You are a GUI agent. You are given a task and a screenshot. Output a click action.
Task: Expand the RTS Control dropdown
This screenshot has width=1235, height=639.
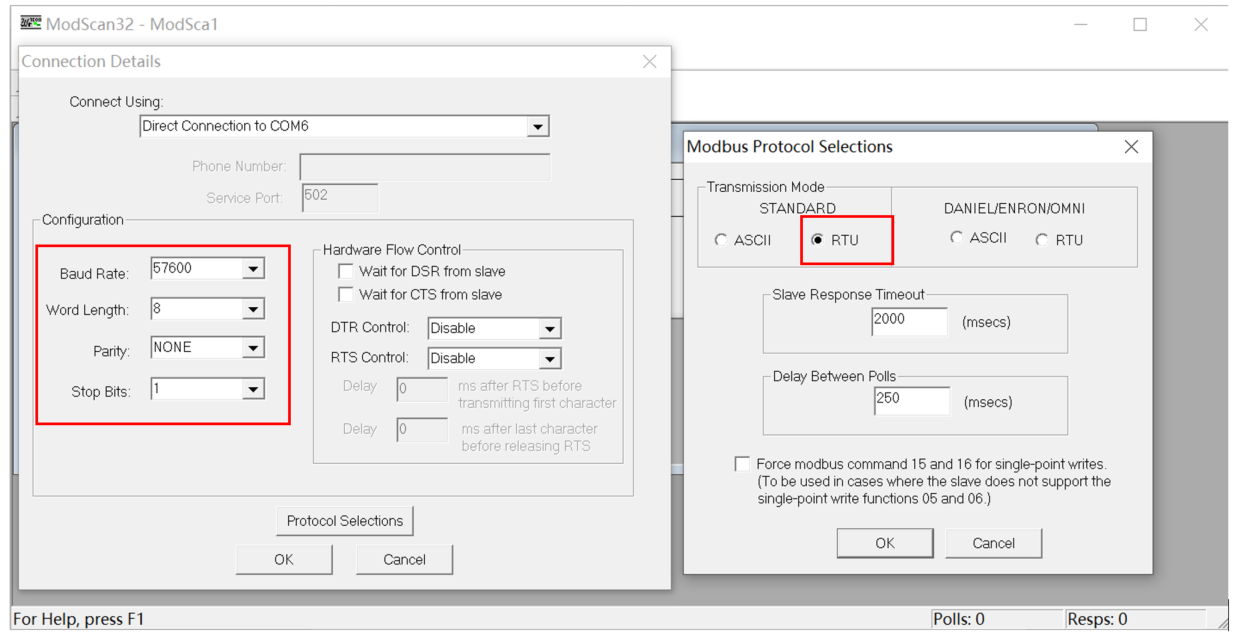[549, 358]
